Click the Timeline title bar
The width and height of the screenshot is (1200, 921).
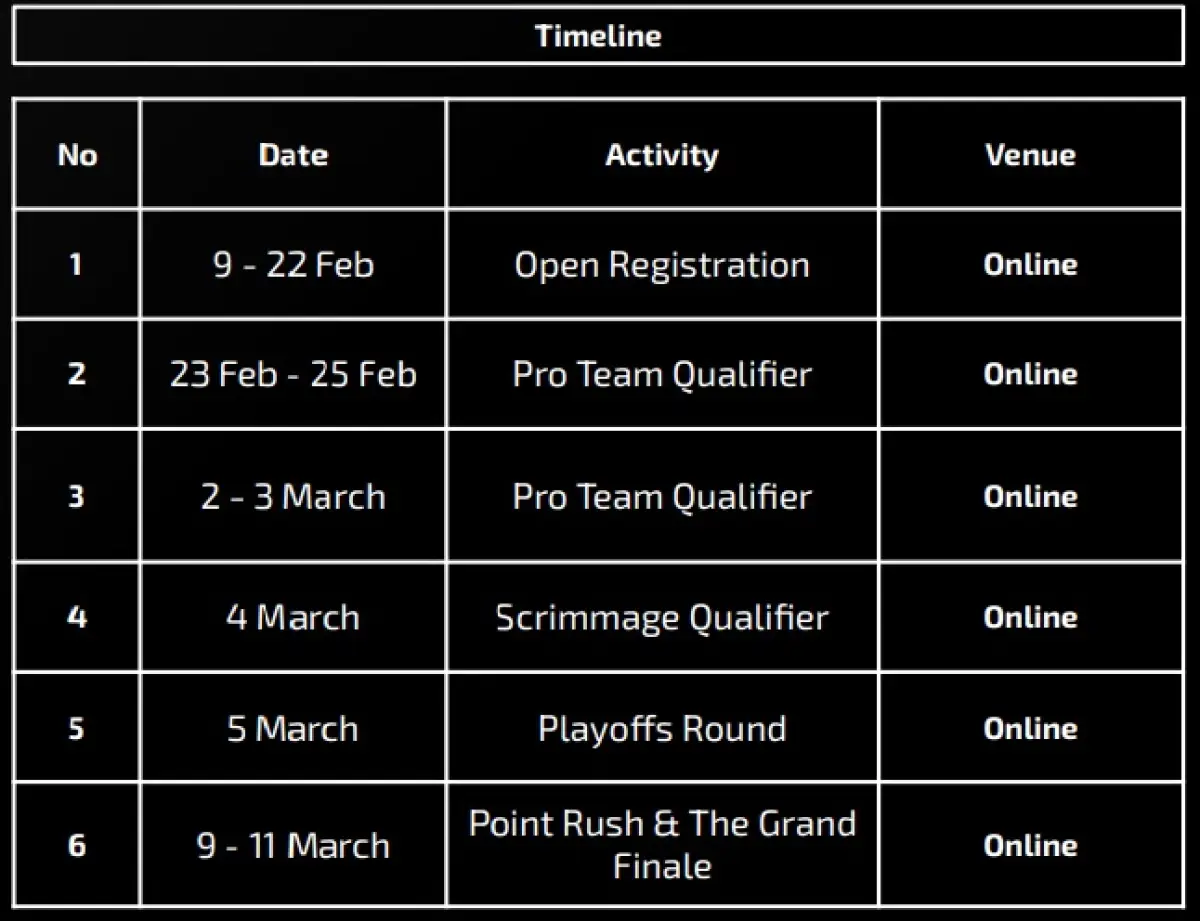598,36
